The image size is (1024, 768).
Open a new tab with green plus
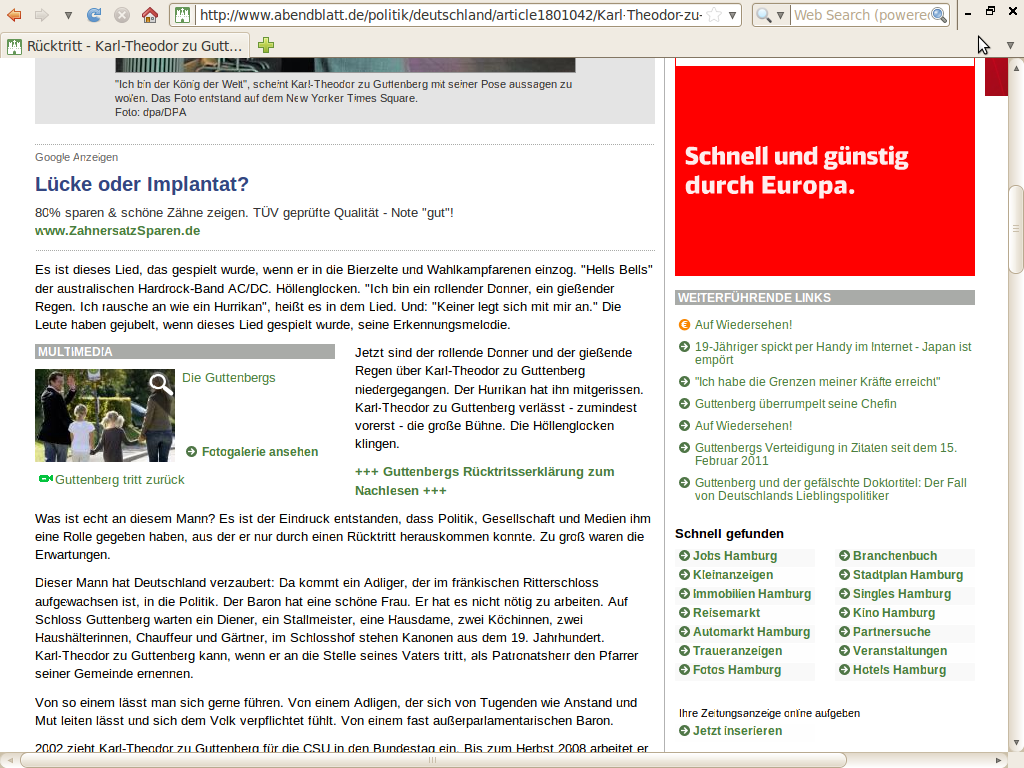click(266, 45)
